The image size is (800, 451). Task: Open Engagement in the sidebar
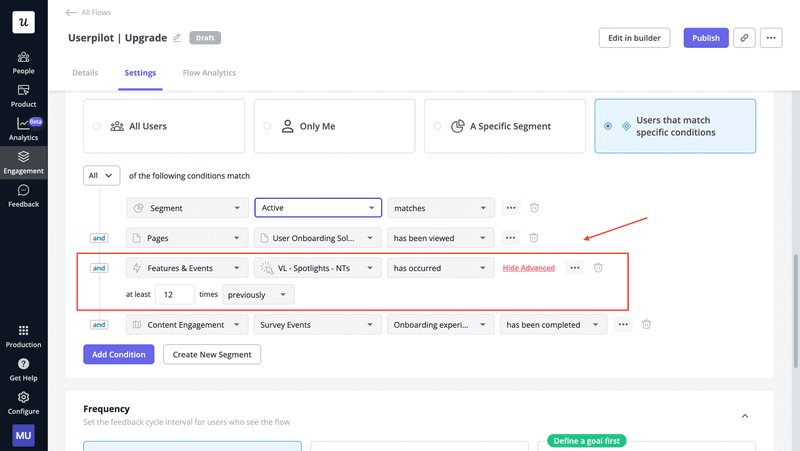tap(23, 163)
